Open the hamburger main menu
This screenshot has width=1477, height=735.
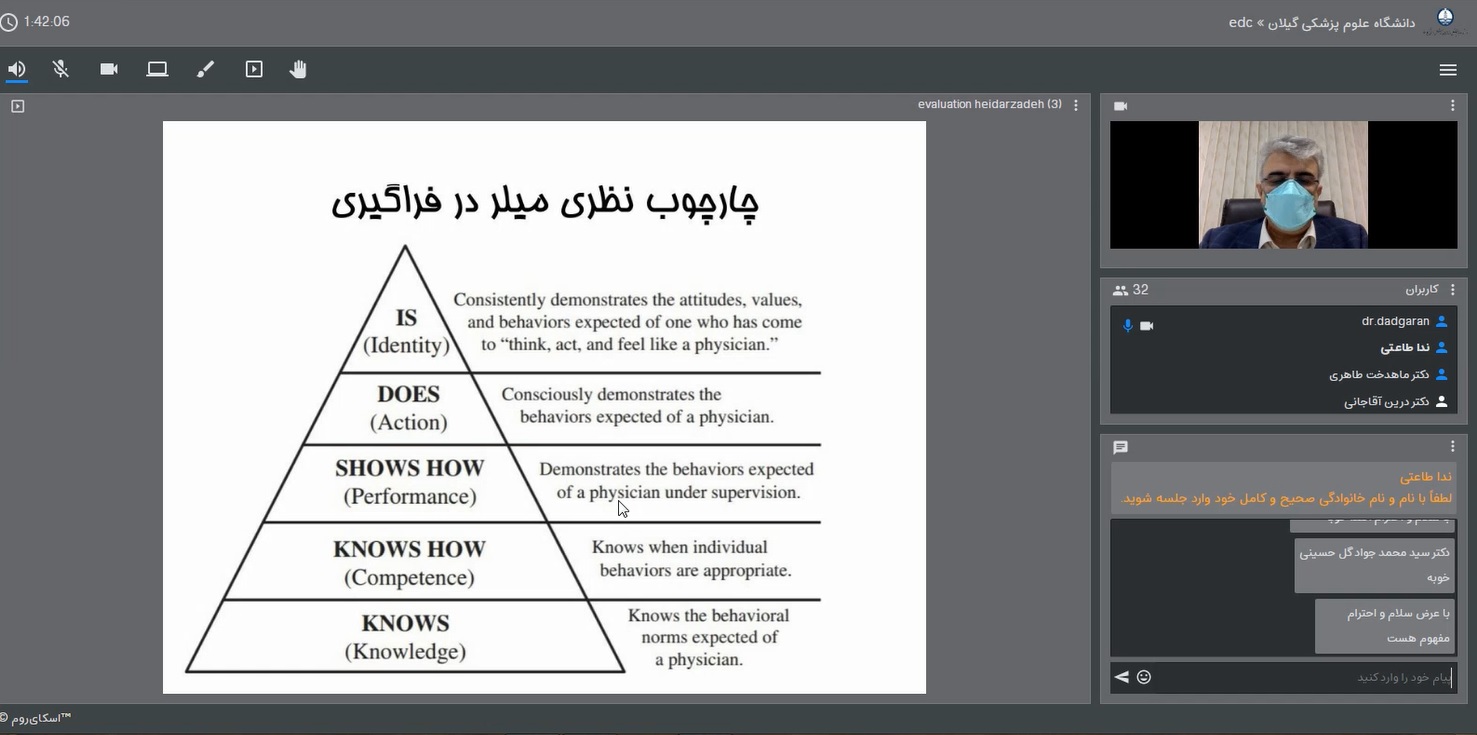1447,70
